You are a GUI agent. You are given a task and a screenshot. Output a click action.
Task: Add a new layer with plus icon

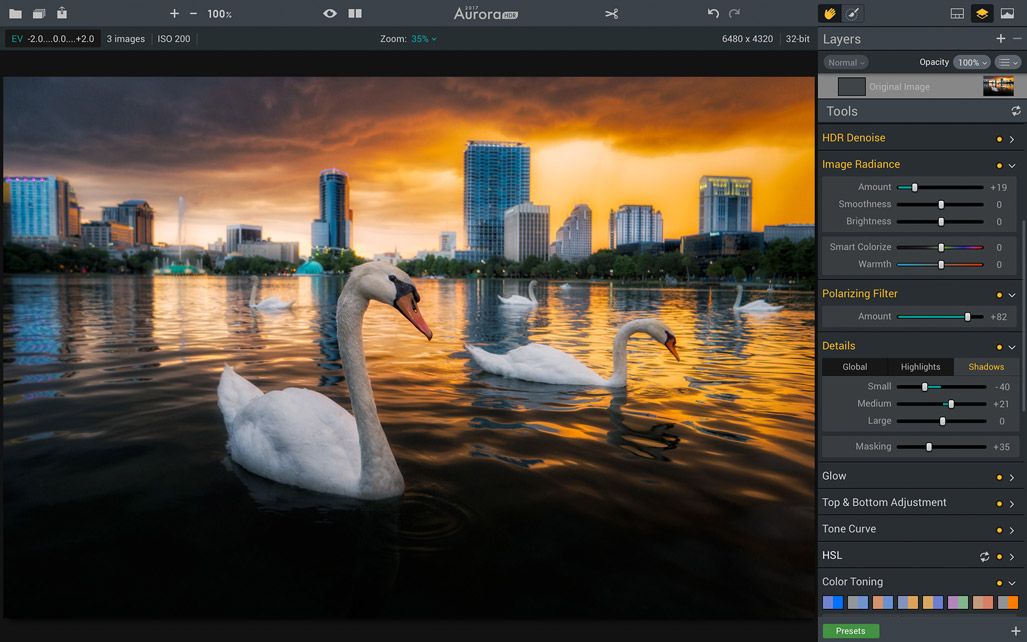1000,39
